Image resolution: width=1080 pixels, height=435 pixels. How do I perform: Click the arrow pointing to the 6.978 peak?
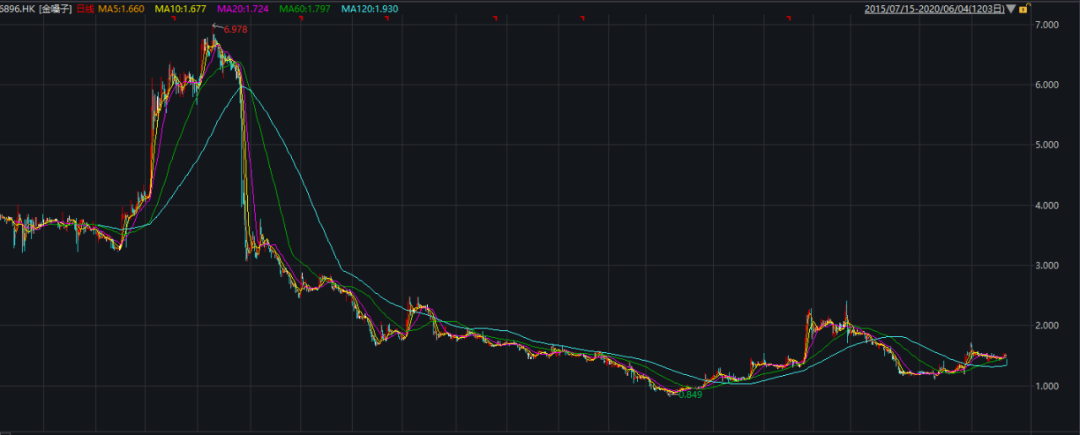[217, 27]
